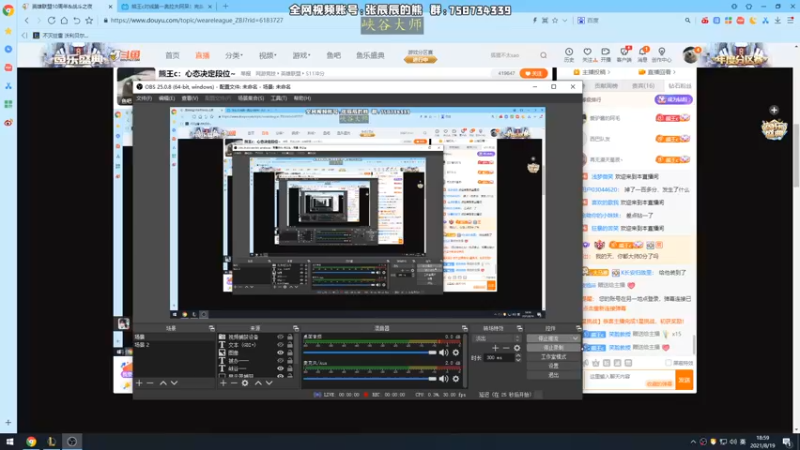Move selected source down in Sources panel

click(x=269, y=383)
